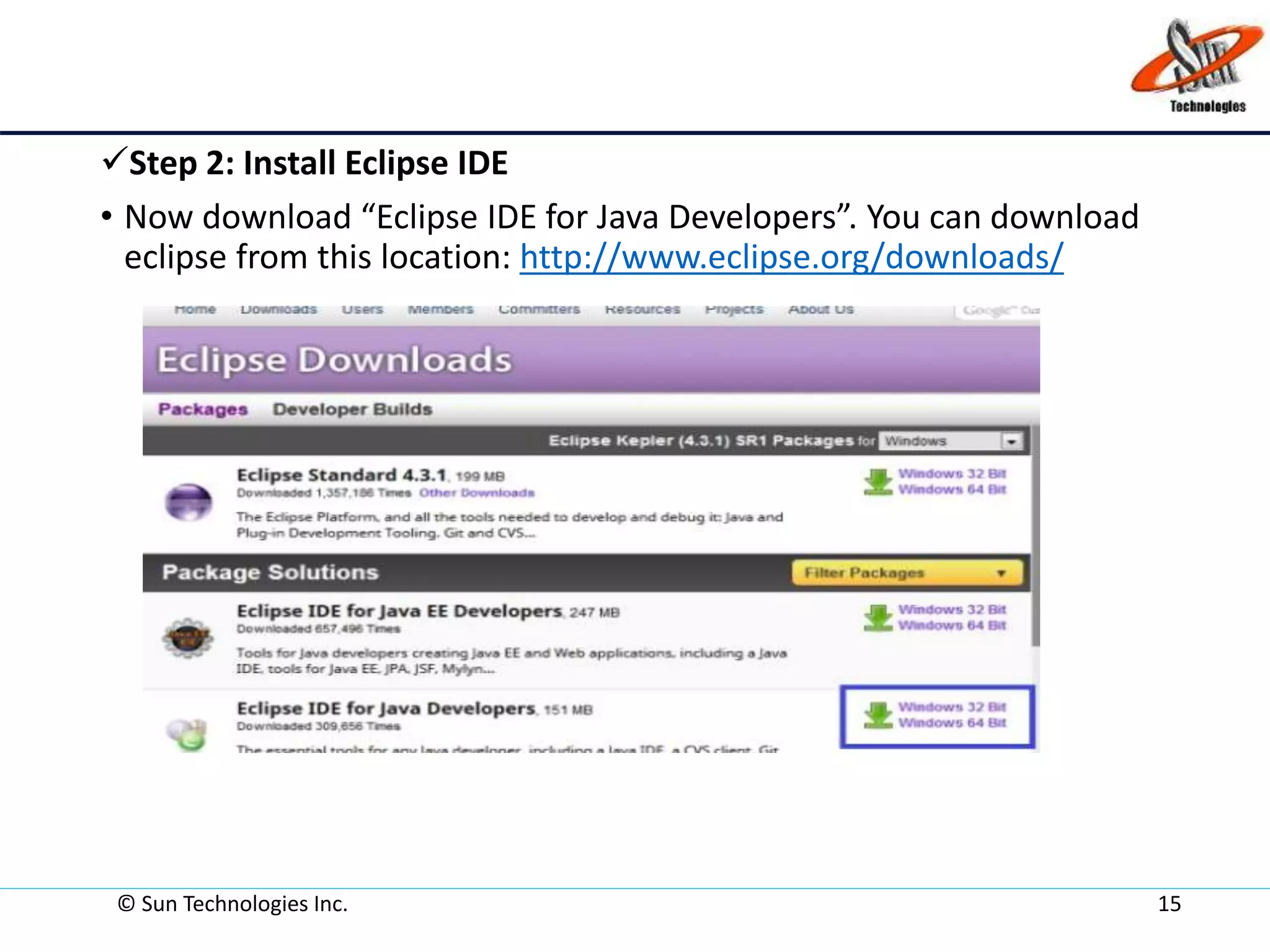Download Java EE Developers Windows 32 Bit
The width and height of the screenshot is (1270, 952).
click(x=952, y=610)
